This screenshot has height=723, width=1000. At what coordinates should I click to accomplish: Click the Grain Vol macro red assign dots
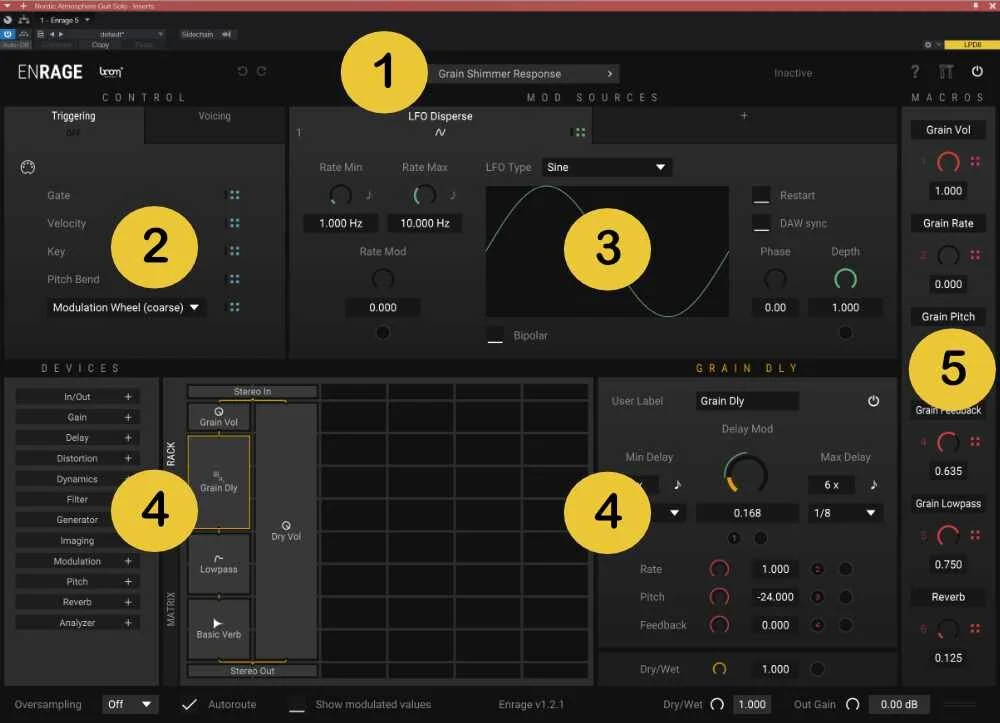pos(975,162)
